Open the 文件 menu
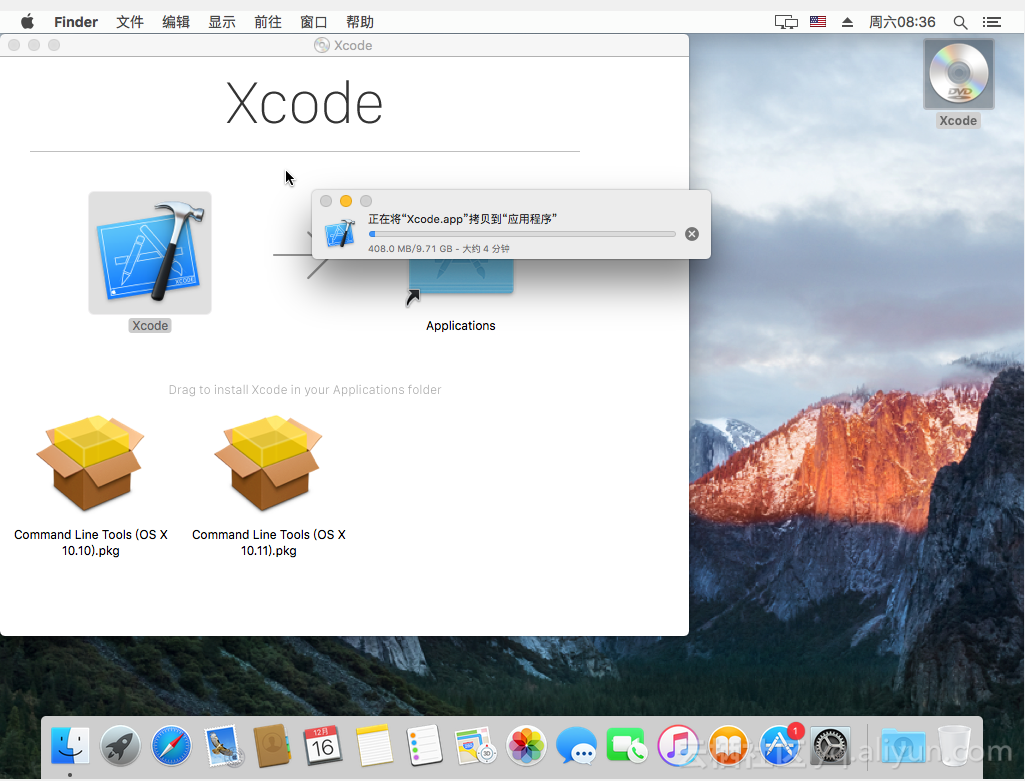The width and height of the screenshot is (1025, 781). [129, 22]
